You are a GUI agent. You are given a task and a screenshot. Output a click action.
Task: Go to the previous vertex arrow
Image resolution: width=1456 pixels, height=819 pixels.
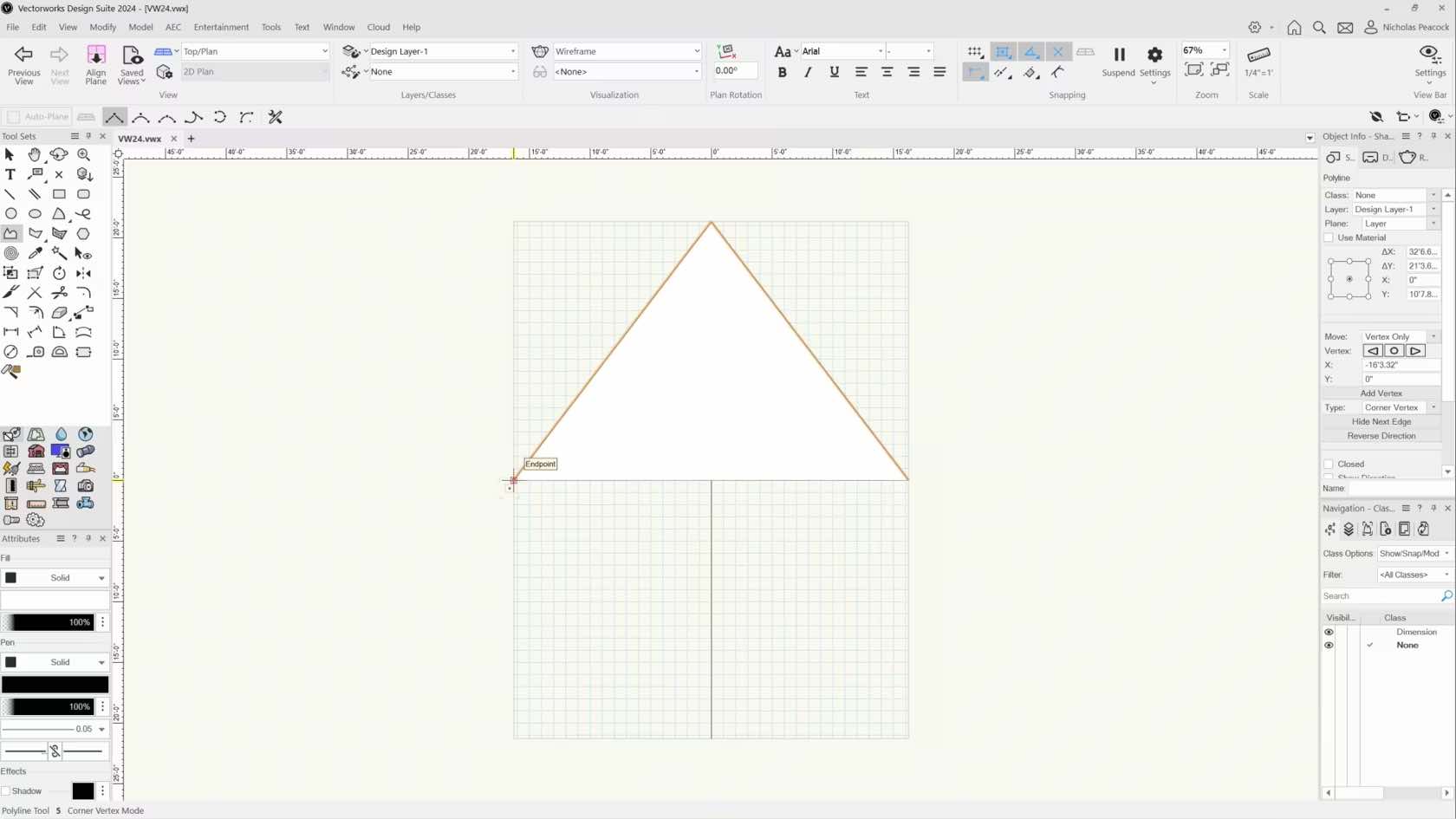coord(1373,351)
